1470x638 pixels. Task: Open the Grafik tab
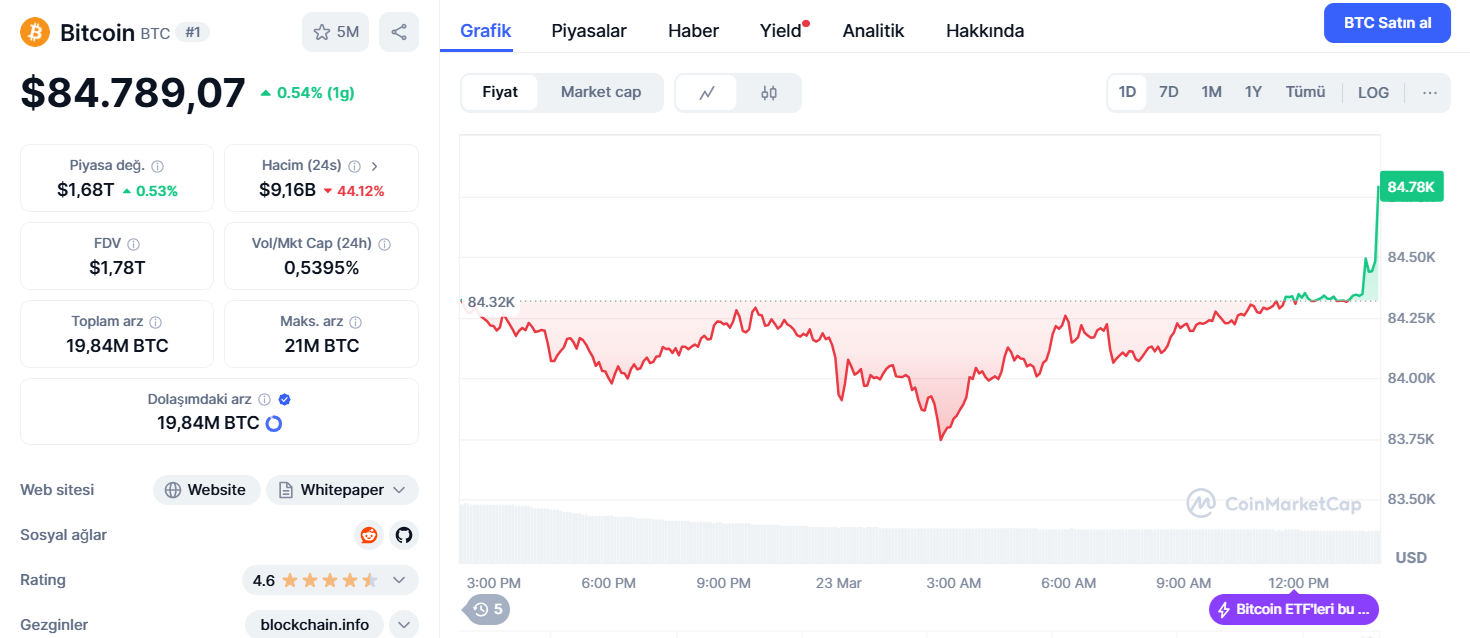tap(486, 31)
